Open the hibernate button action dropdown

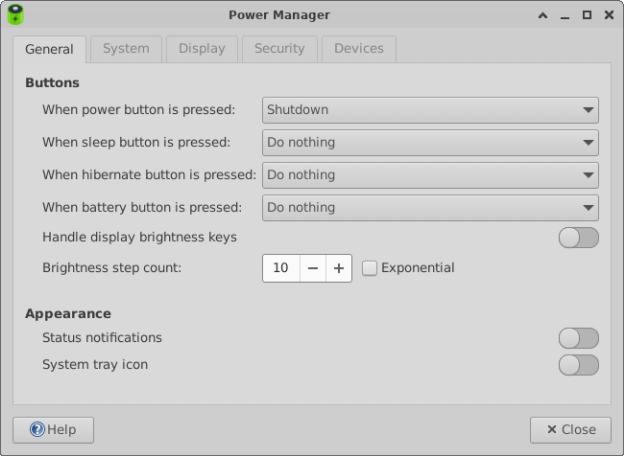tap(430, 175)
